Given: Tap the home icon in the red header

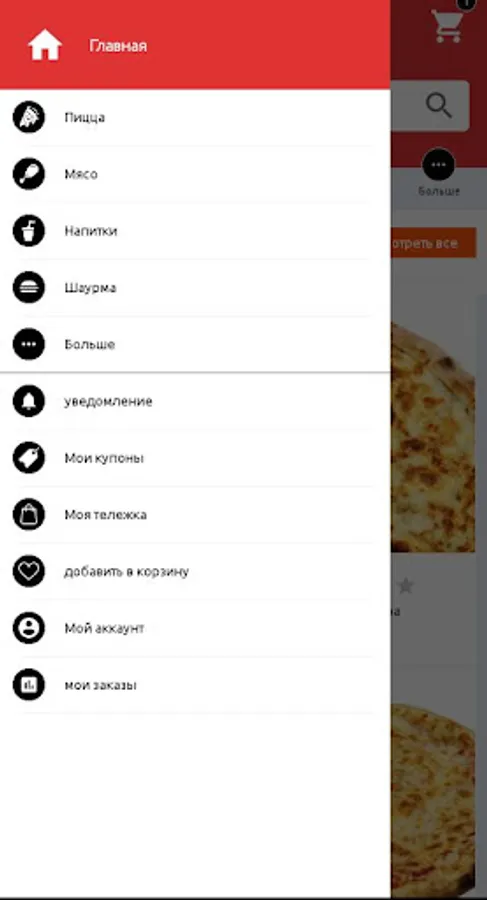Looking at the screenshot, I should [x=45, y=45].
